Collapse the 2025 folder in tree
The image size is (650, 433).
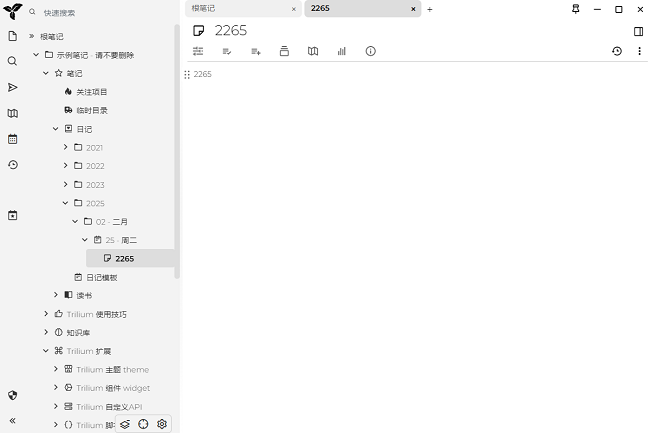[66, 203]
